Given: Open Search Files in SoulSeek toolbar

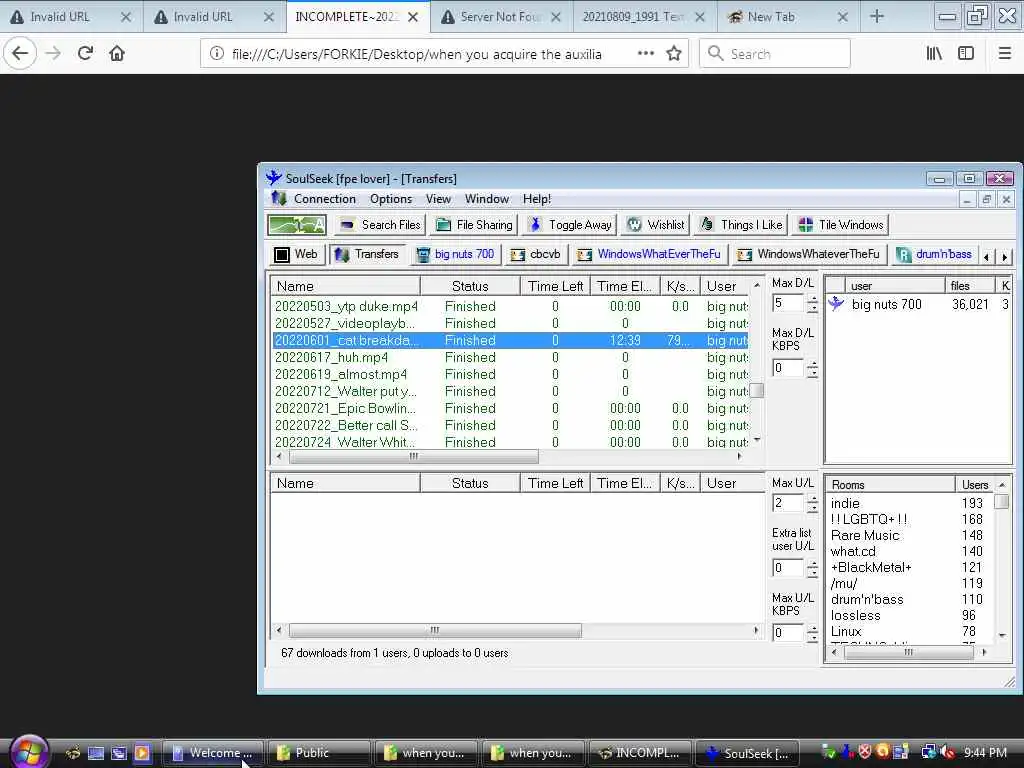Looking at the screenshot, I should pos(380,225).
